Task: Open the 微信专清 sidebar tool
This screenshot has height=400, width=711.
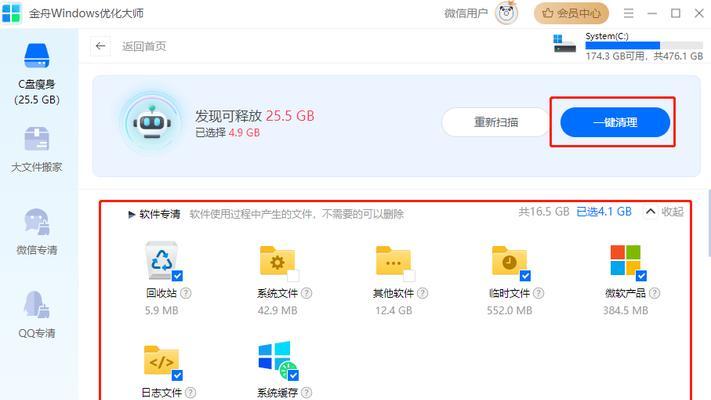Action: [x=37, y=231]
